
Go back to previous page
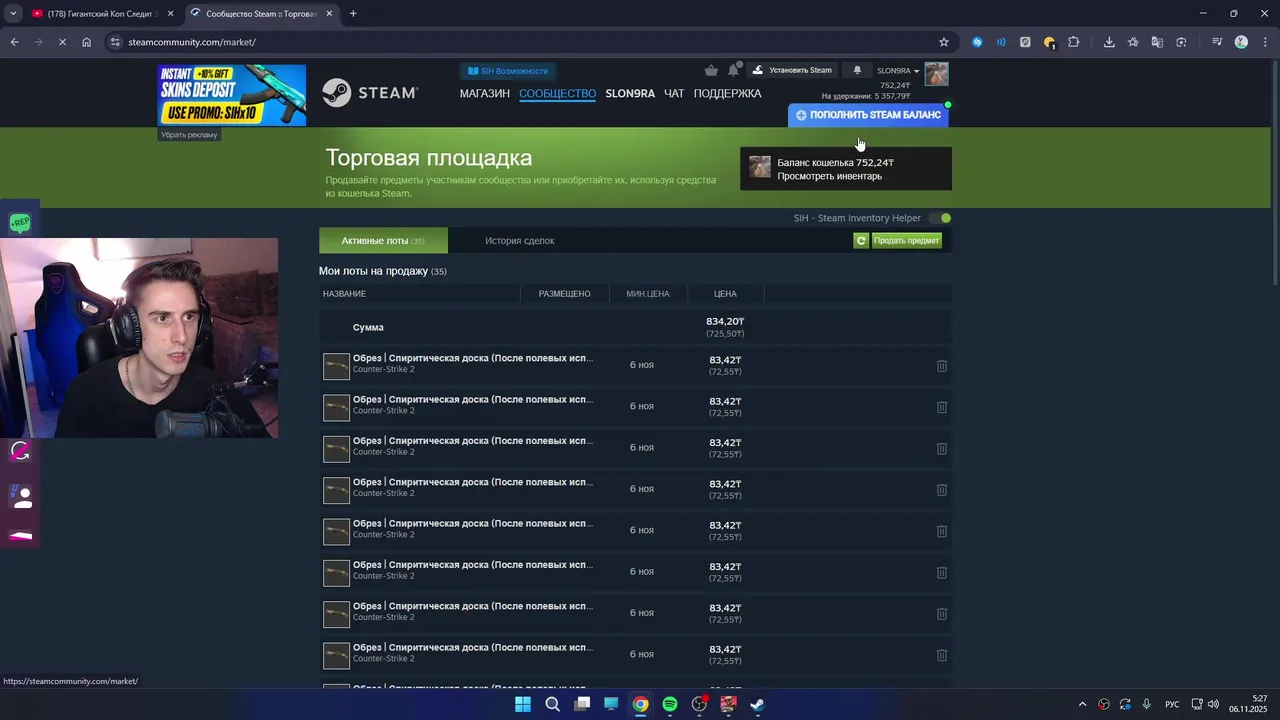pyautogui.click(x=14, y=42)
